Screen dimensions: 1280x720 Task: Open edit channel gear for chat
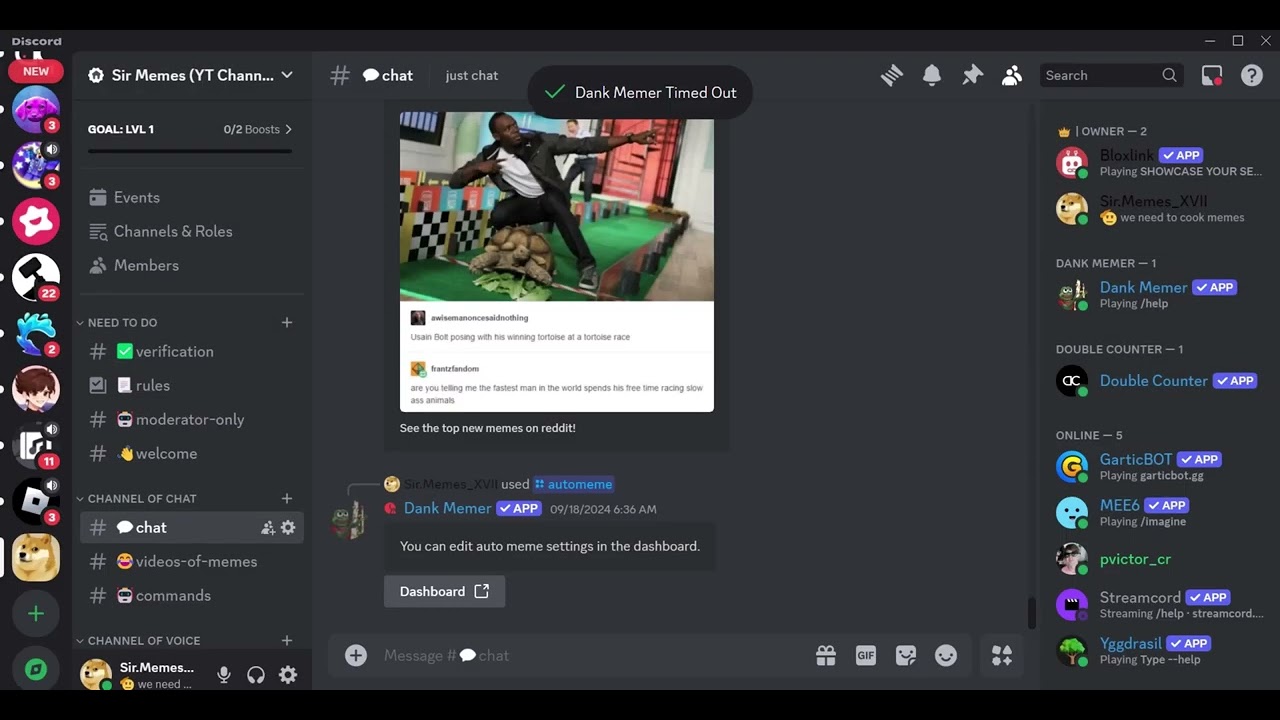(x=288, y=527)
